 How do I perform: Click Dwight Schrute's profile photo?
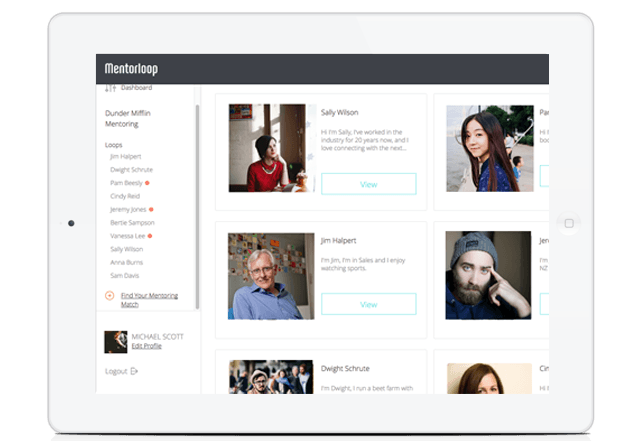coord(271,377)
